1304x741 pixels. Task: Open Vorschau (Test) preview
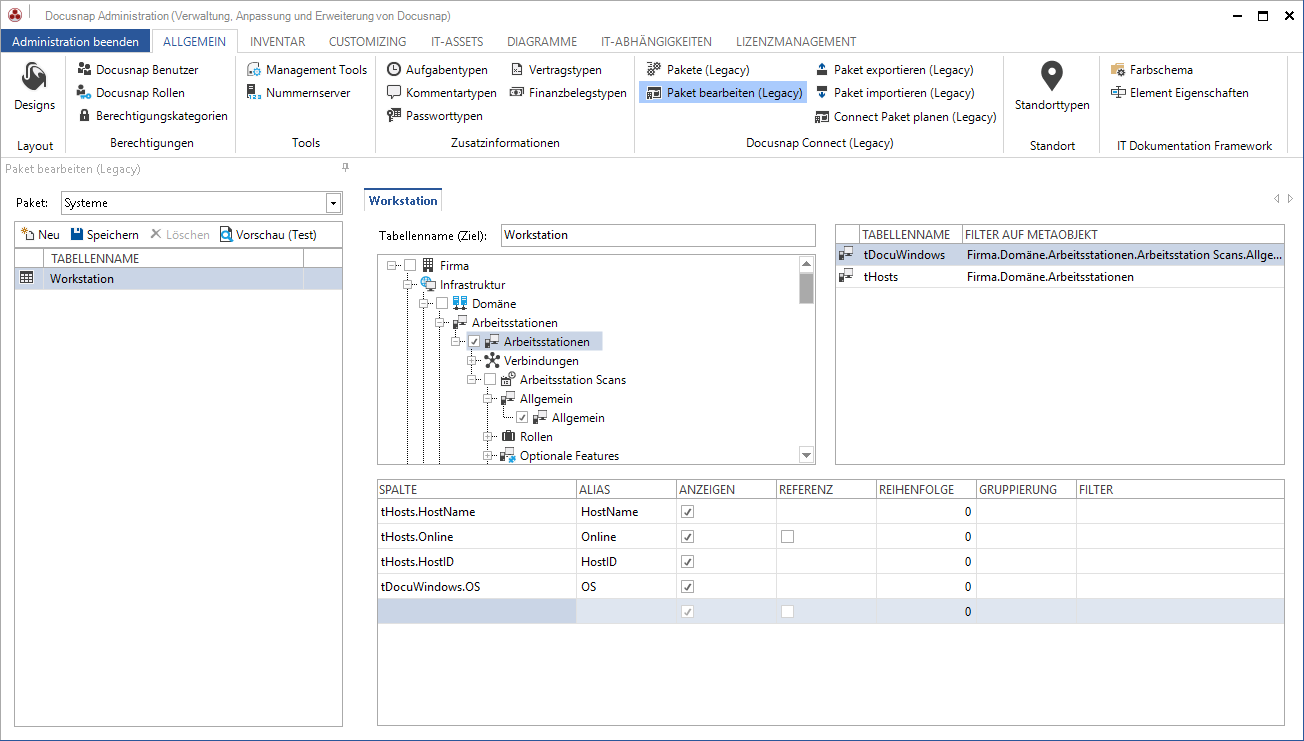coord(268,235)
